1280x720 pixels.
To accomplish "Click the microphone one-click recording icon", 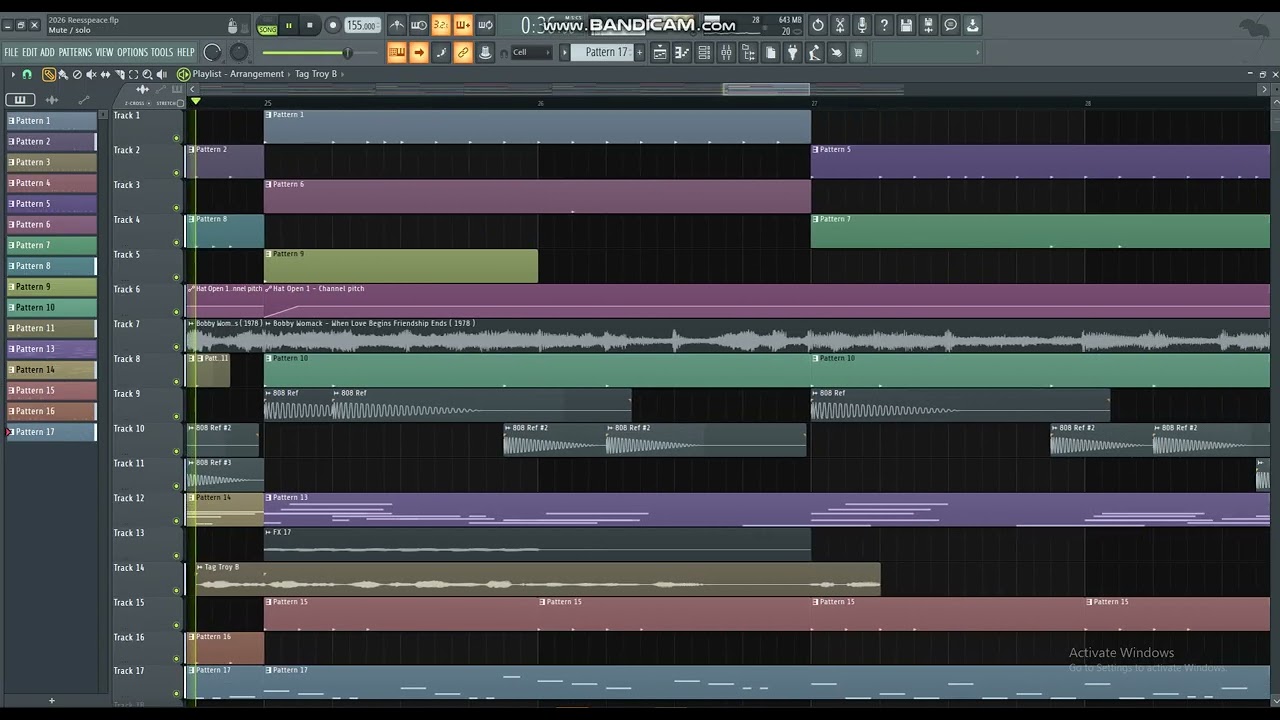I will pos(862,25).
